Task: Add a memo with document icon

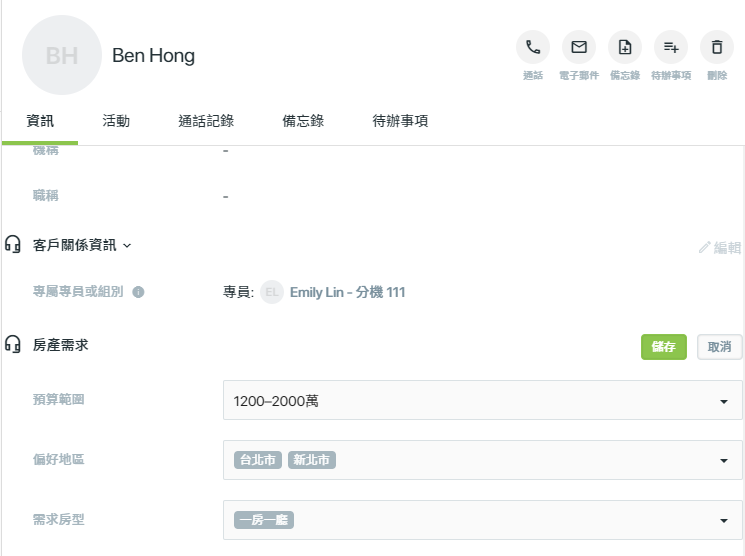Action: point(625,47)
